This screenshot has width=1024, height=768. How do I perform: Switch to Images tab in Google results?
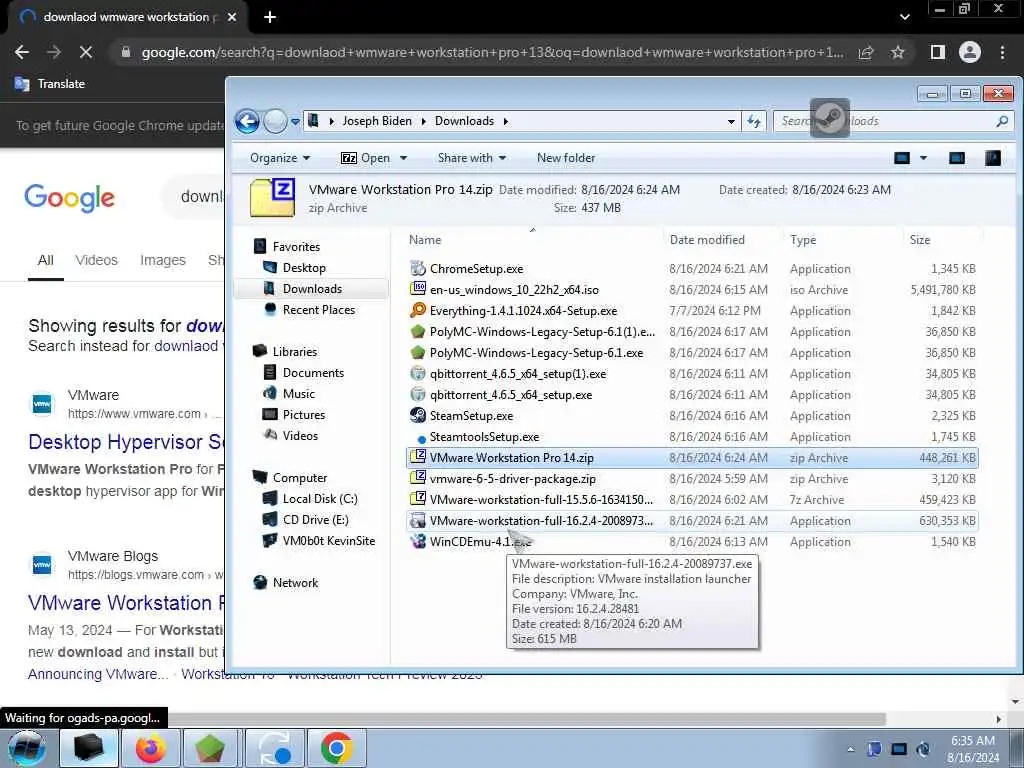click(x=163, y=260)
